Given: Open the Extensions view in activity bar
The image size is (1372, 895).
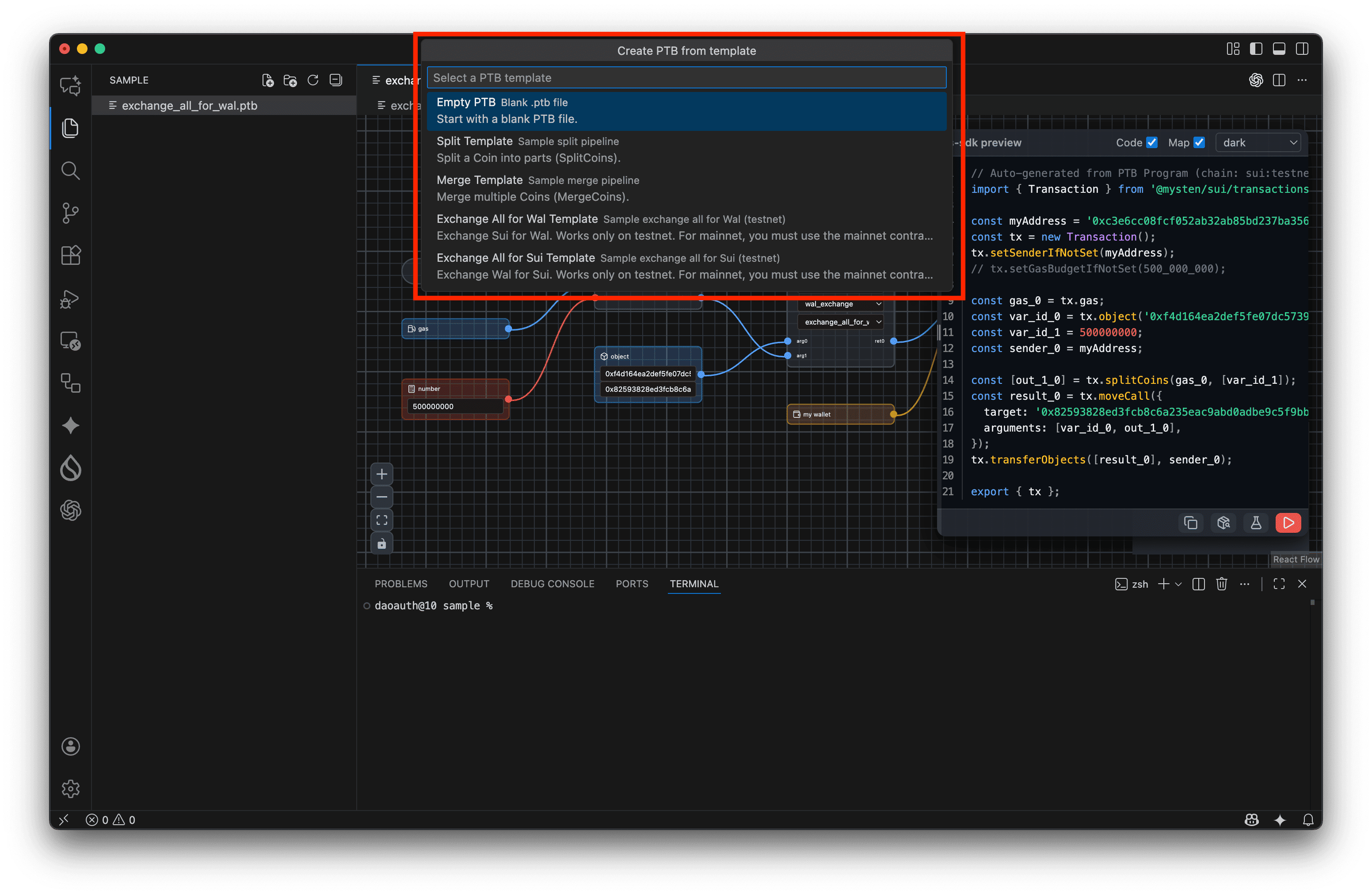Looking at the screenshot, I should [70, 256].
